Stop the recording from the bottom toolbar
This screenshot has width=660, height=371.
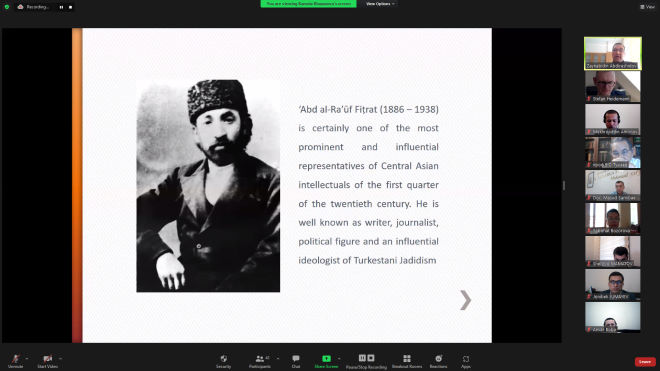coord(371,358)
